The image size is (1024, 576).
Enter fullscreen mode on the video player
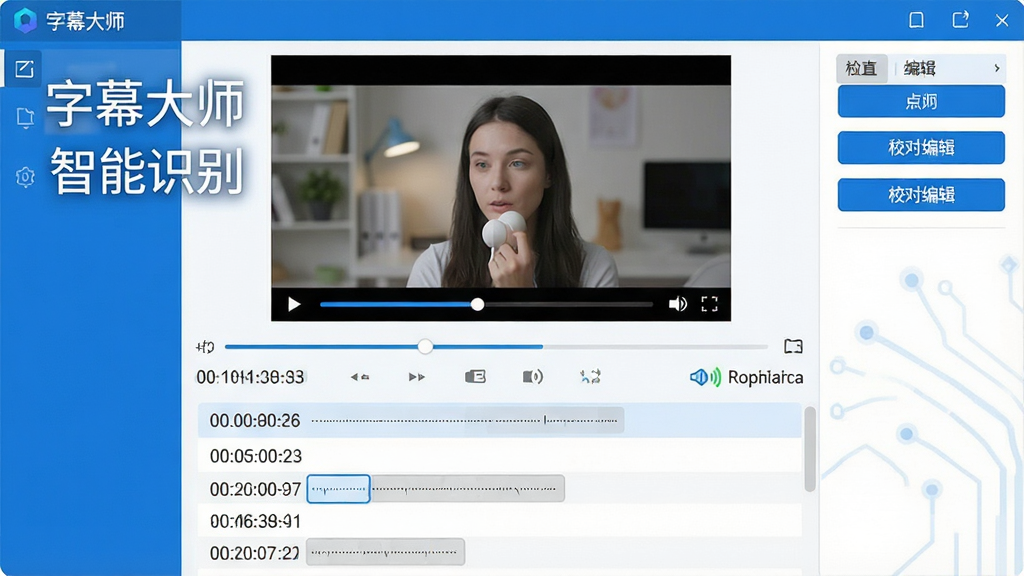(x=709, y=304)
